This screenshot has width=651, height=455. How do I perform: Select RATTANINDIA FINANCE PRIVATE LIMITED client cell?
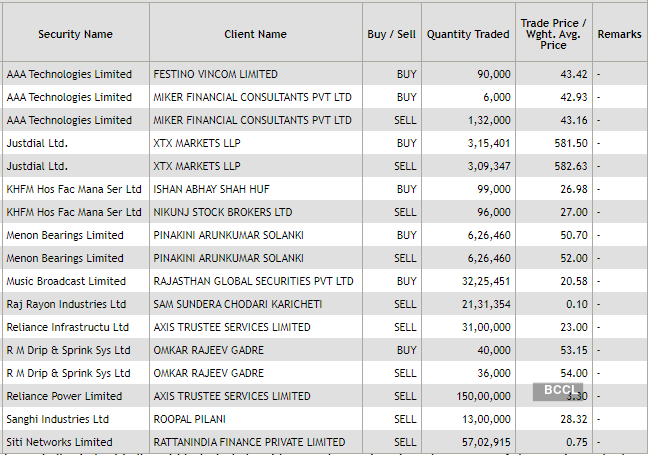(x=249, y=442)
